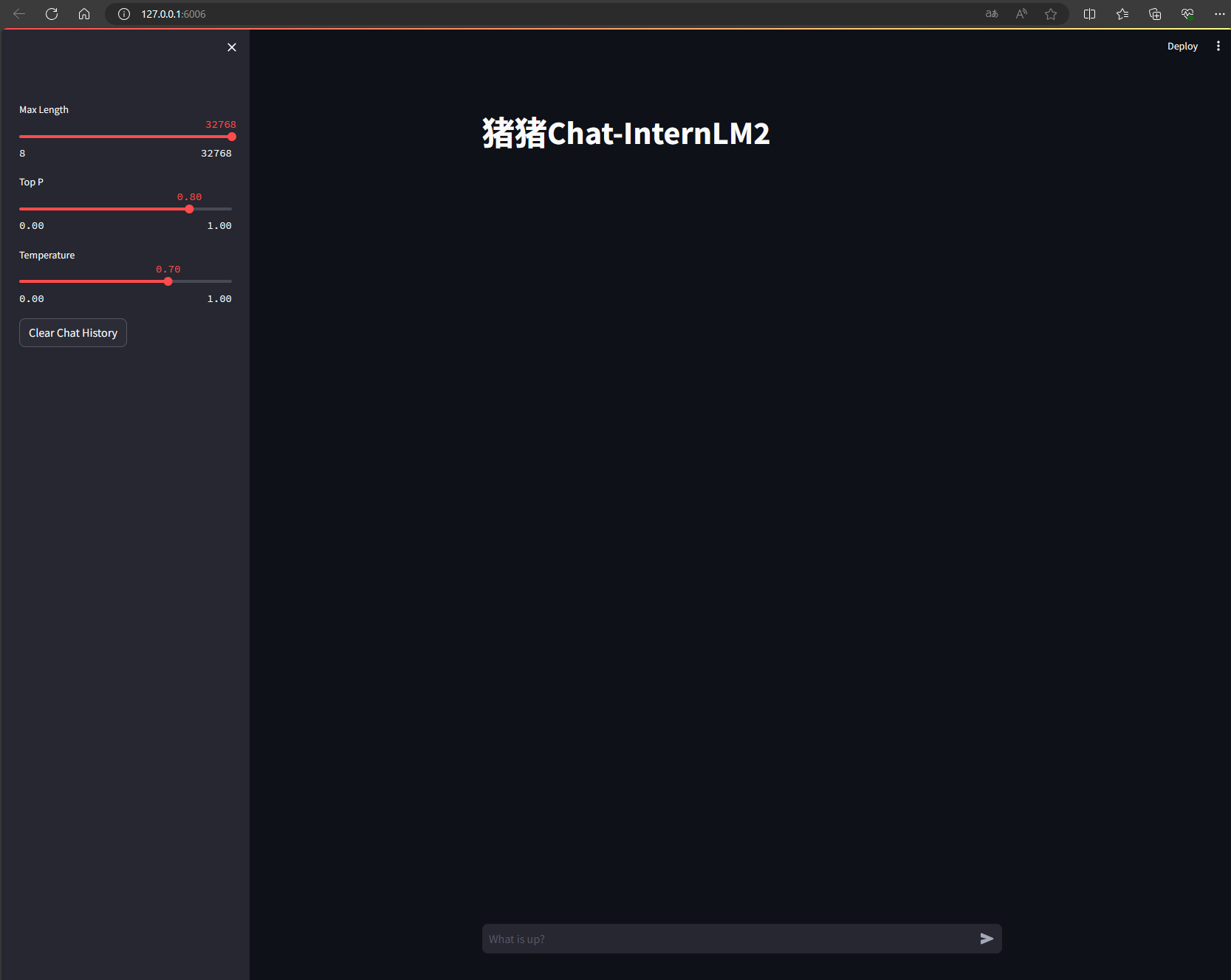This screenshot has height=980, width=1231.
Task: Open the favorites list
Action: tap(1122, 14)
